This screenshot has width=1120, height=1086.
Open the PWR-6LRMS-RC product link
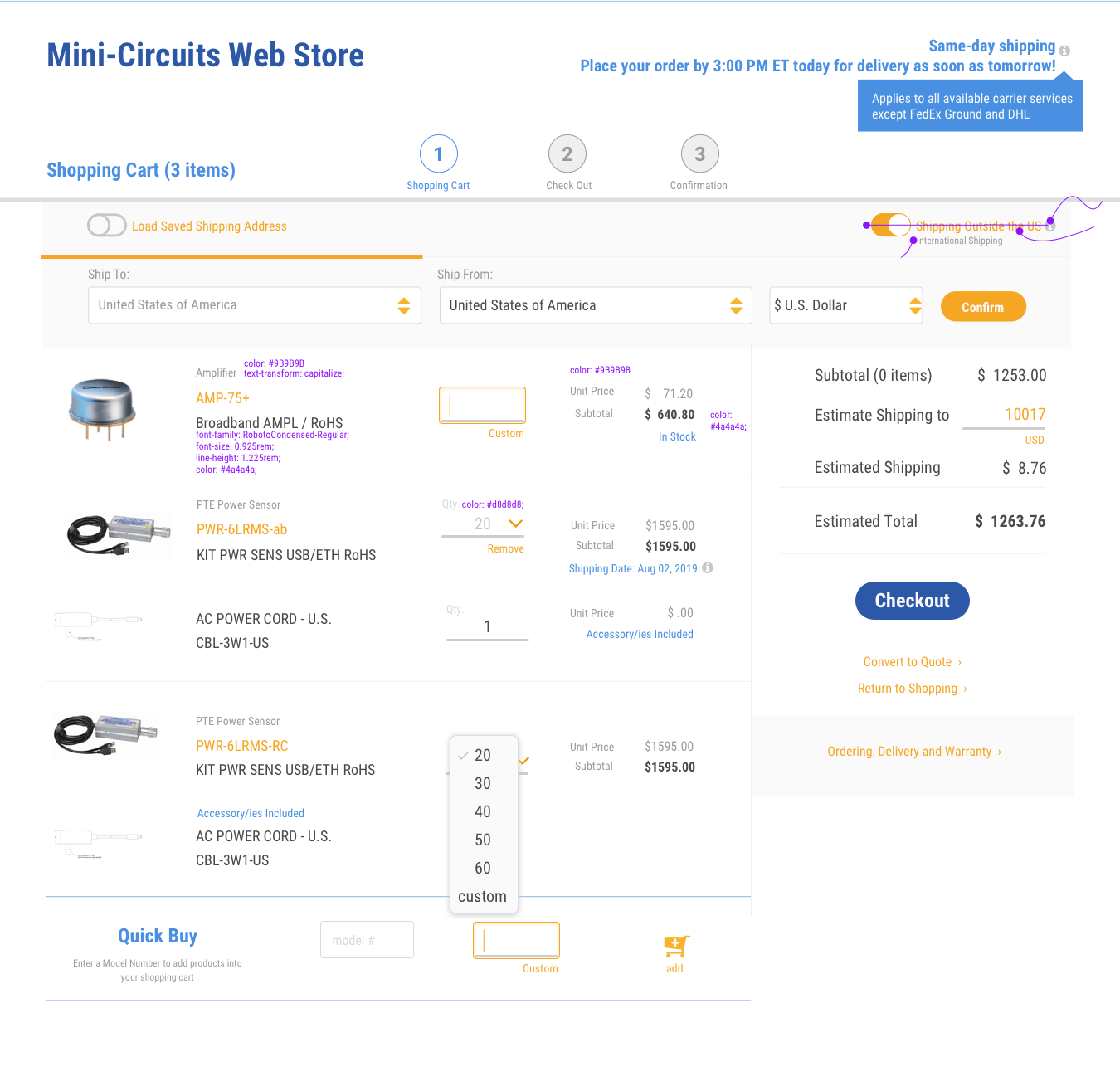pyautogui.click(x=242, y=746)
